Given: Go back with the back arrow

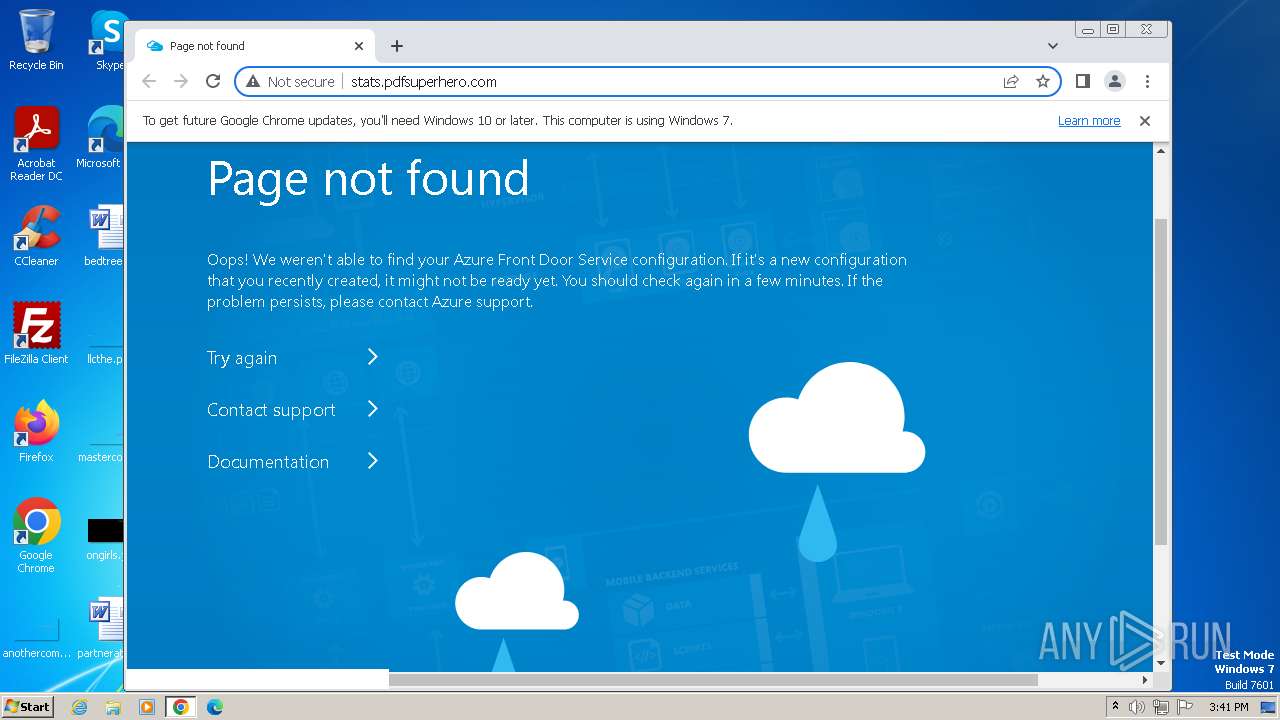Looking at the screenshot, I should tap(149, 82).
